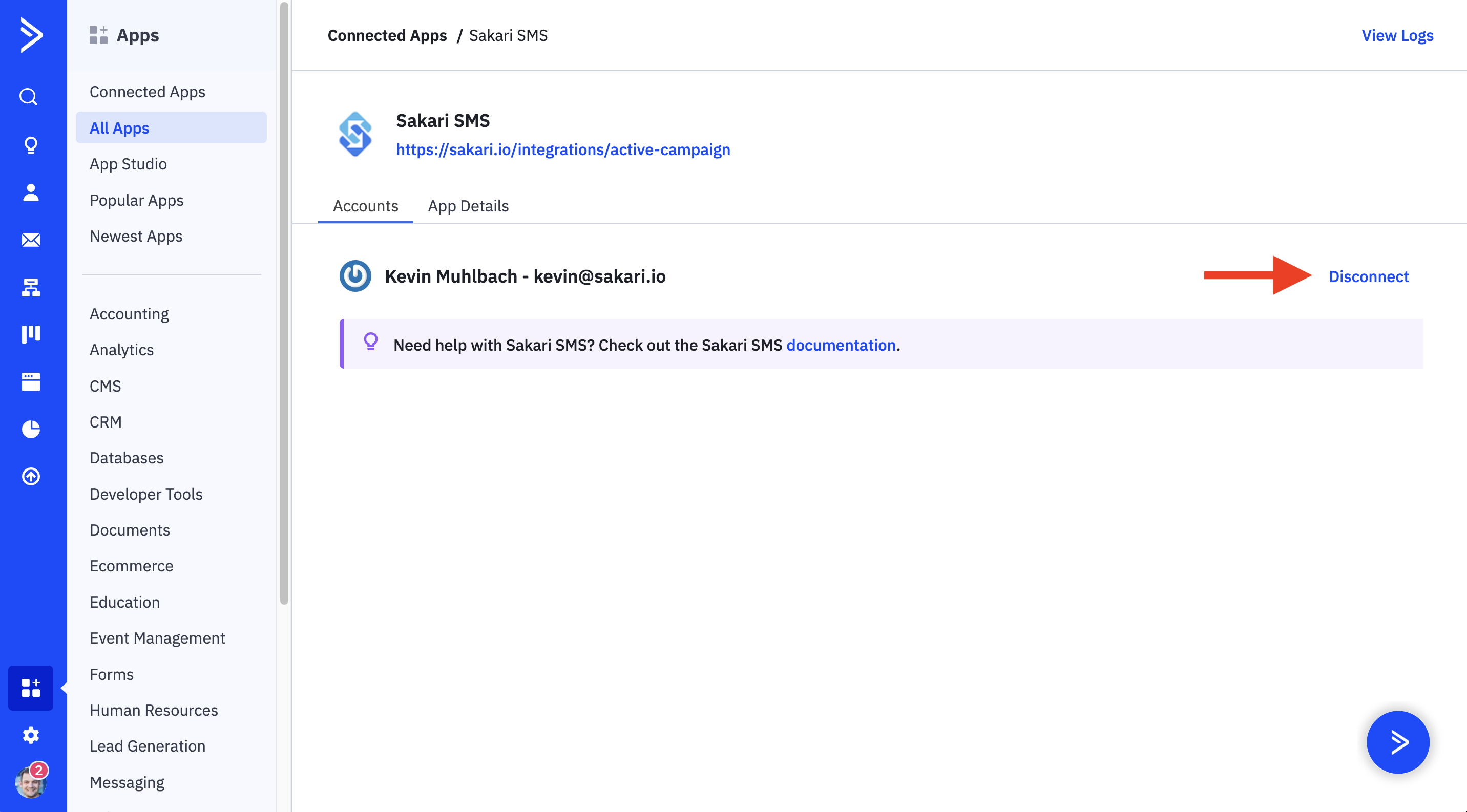Open Newest Apps from the menu
Viewport: 1467px width, 812px height.
coord(136,236)
